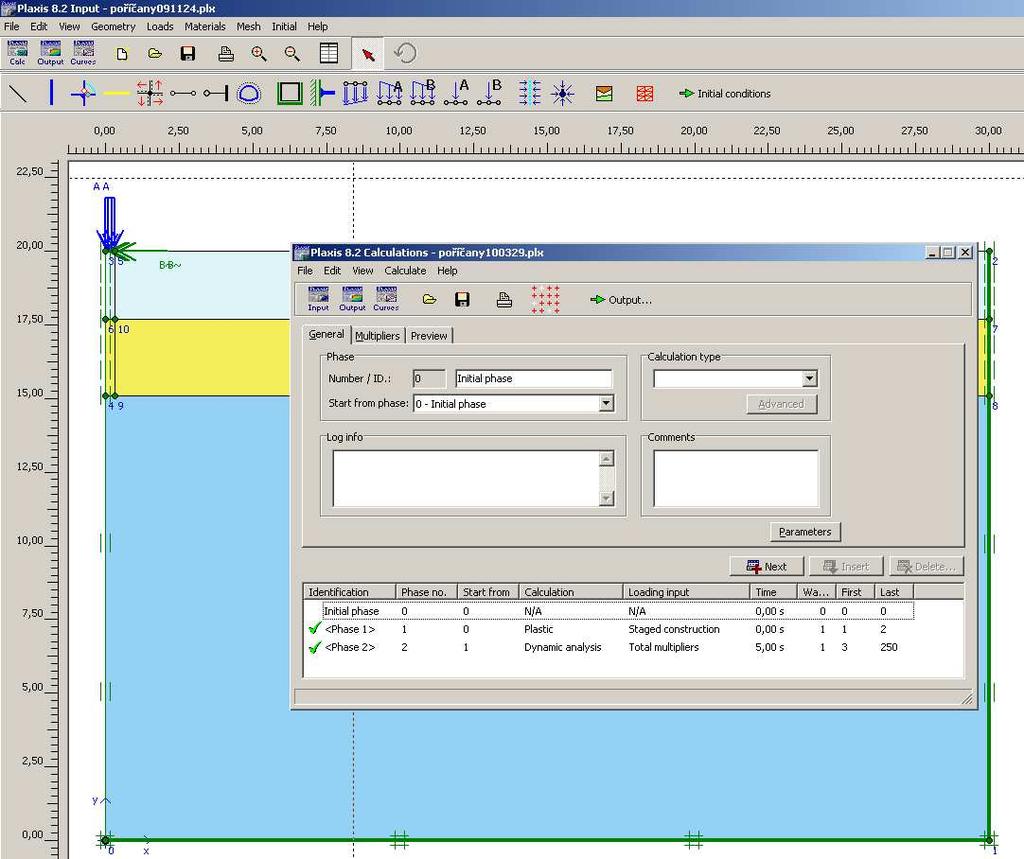Select the yellow Geogrid tool

pyautogui.click(x=117, y=93)
